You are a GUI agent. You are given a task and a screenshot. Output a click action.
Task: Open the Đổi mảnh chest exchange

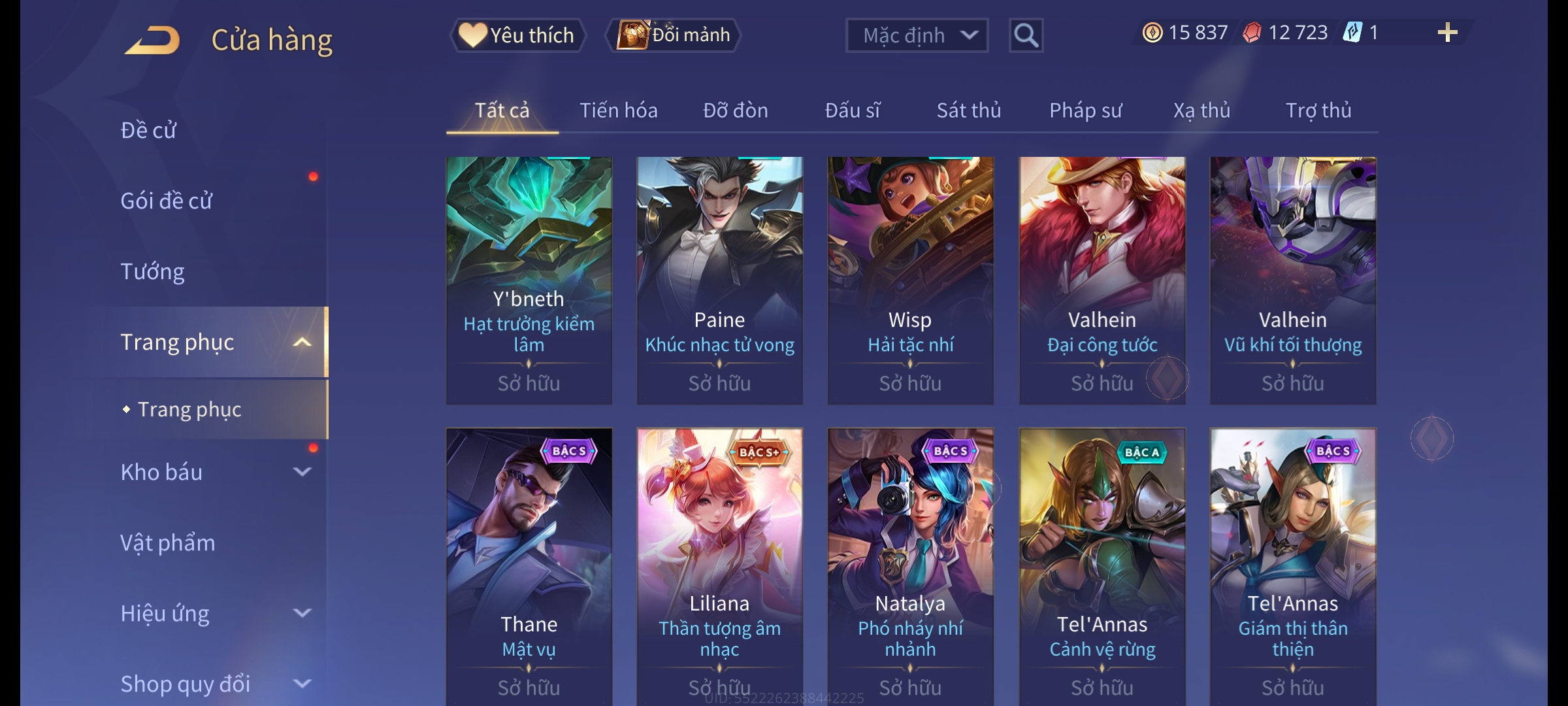pyautogui.click(x=674, y=35)
